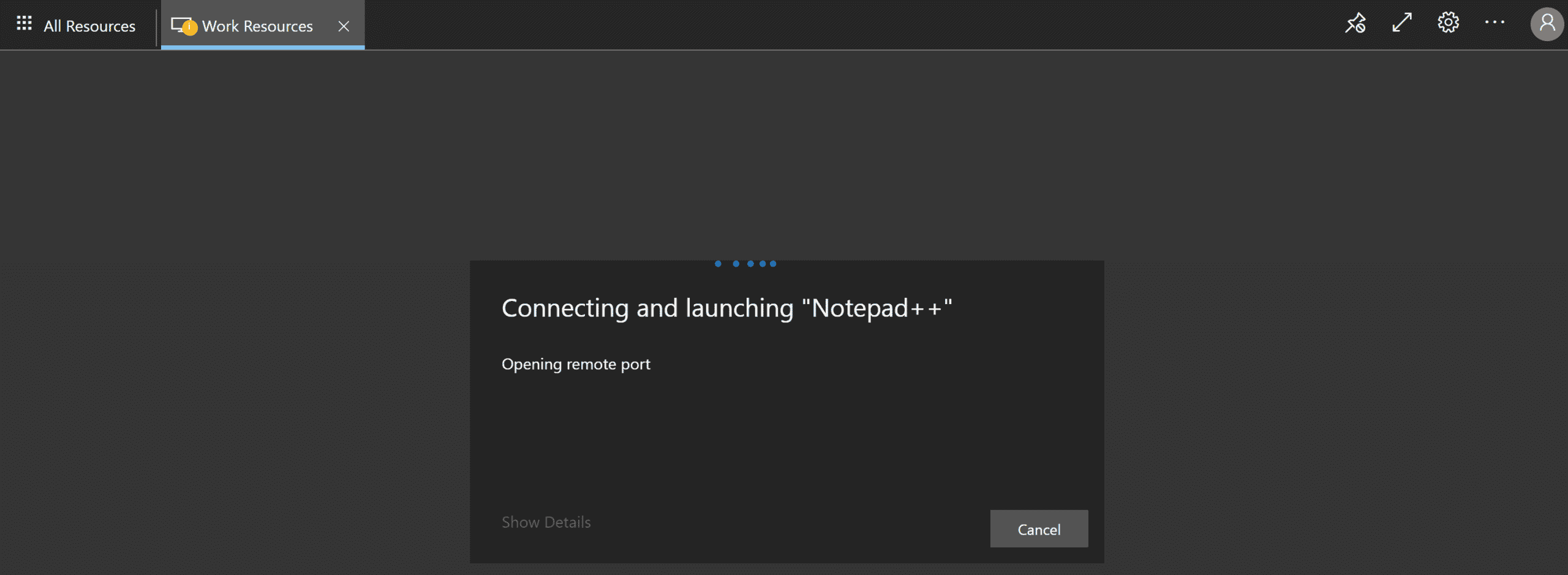
Task: Click the dark background left of dialog
Action: point(233,368)
